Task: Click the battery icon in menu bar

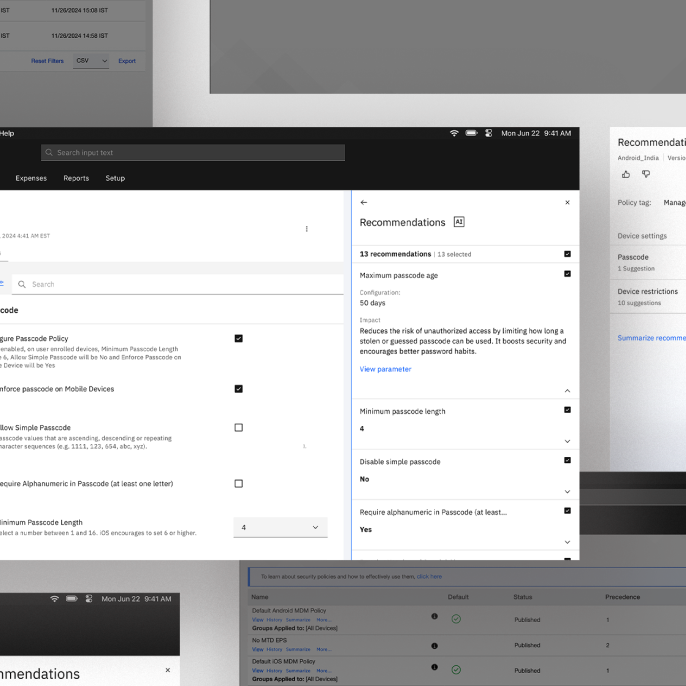Action: click(471, 133)
